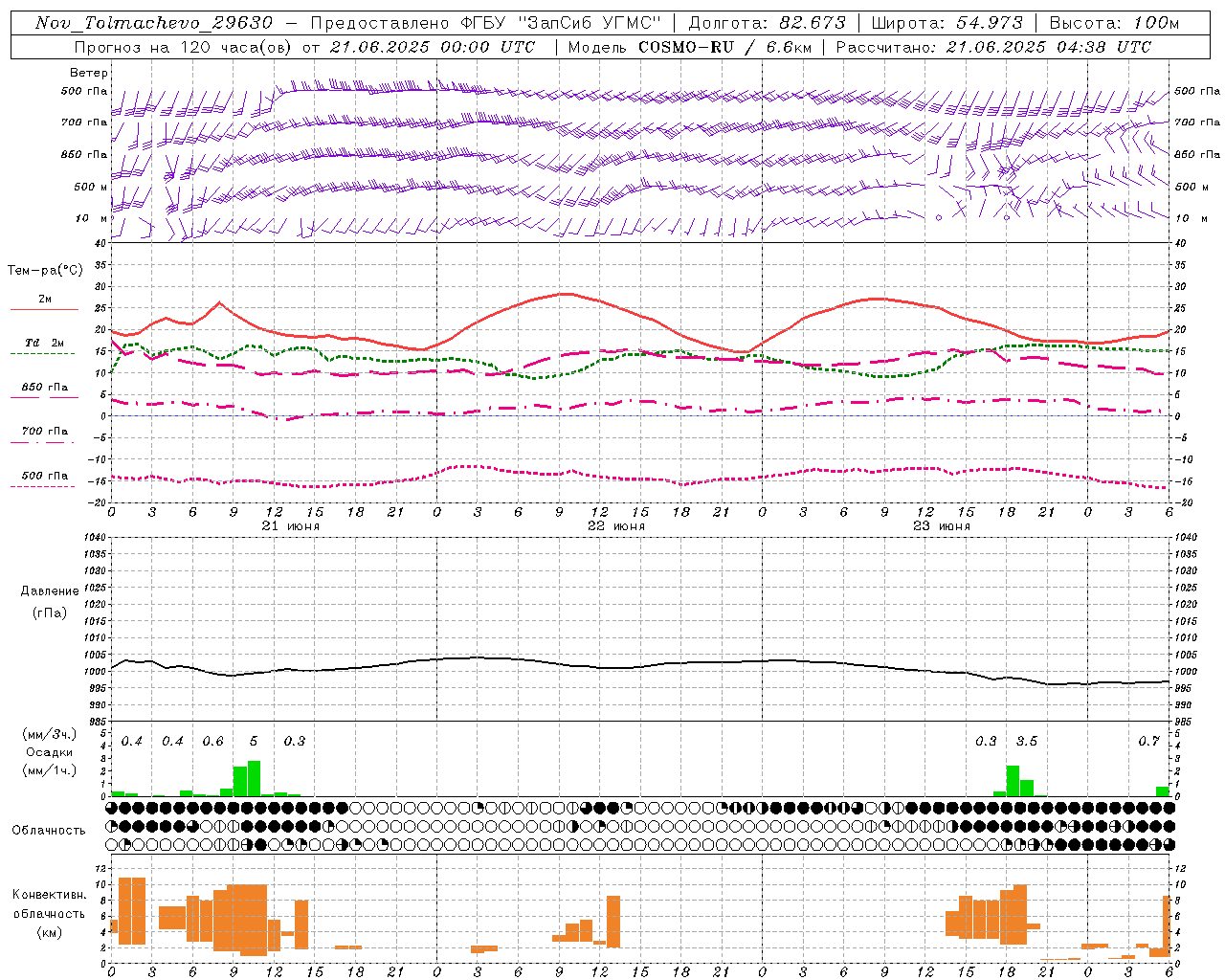Click the Осадки label
1225x980 pixels.
point(49,752)
